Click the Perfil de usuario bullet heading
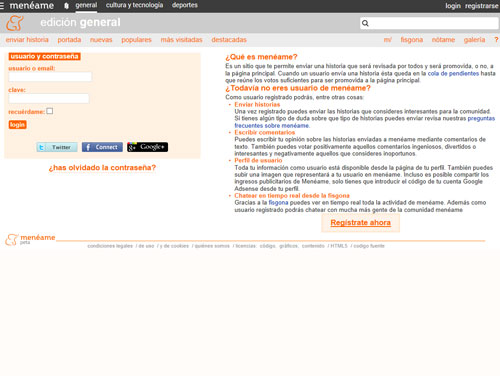500x376 pixels. (258, 161)
